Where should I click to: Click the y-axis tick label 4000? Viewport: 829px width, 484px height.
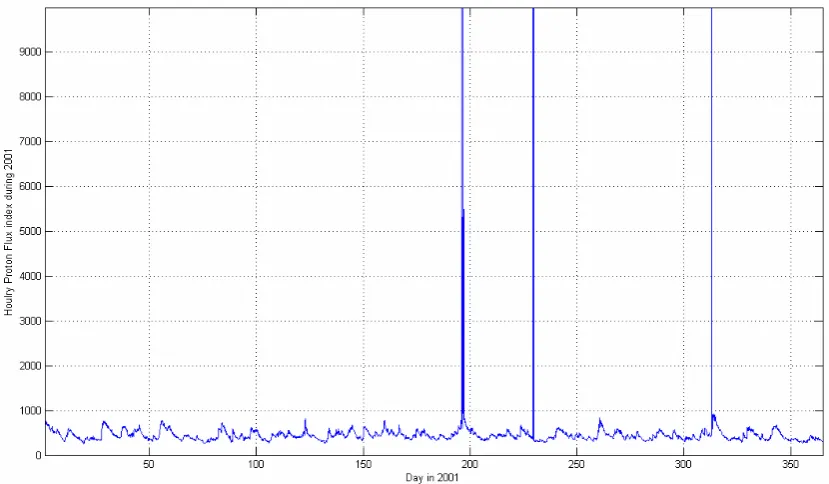[x=31, y=277]
